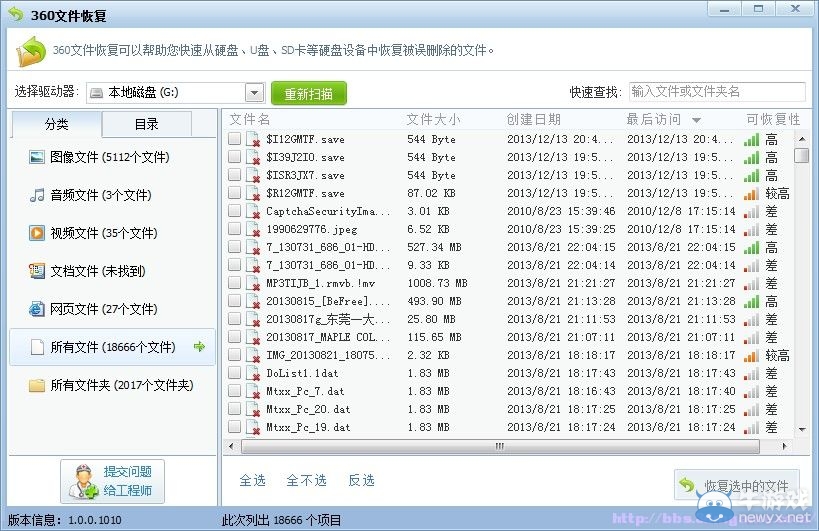Switch to the 目录 tab
Viewport: 819px width, 531px height.
[x=146, y=124]
